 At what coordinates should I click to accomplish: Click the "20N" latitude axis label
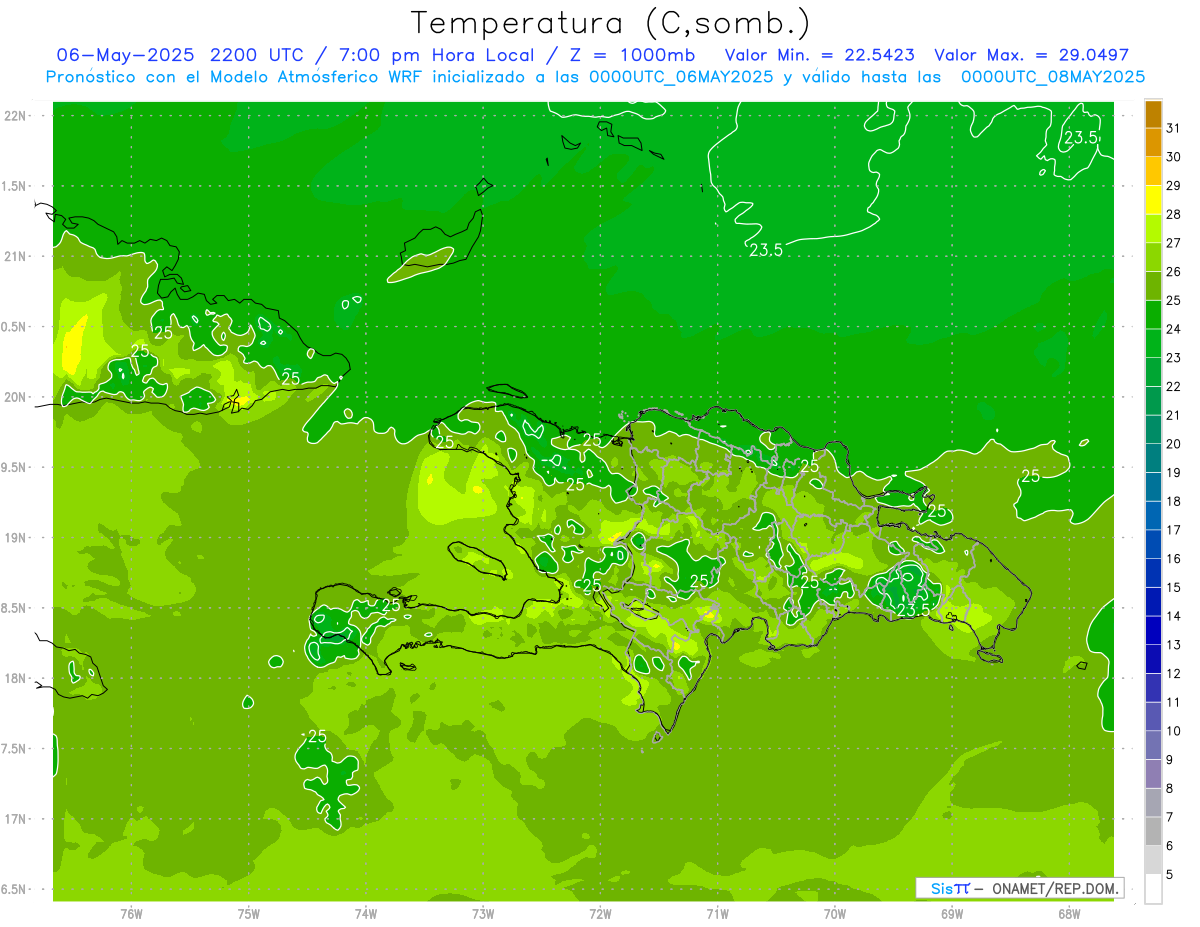pos(16,397)
